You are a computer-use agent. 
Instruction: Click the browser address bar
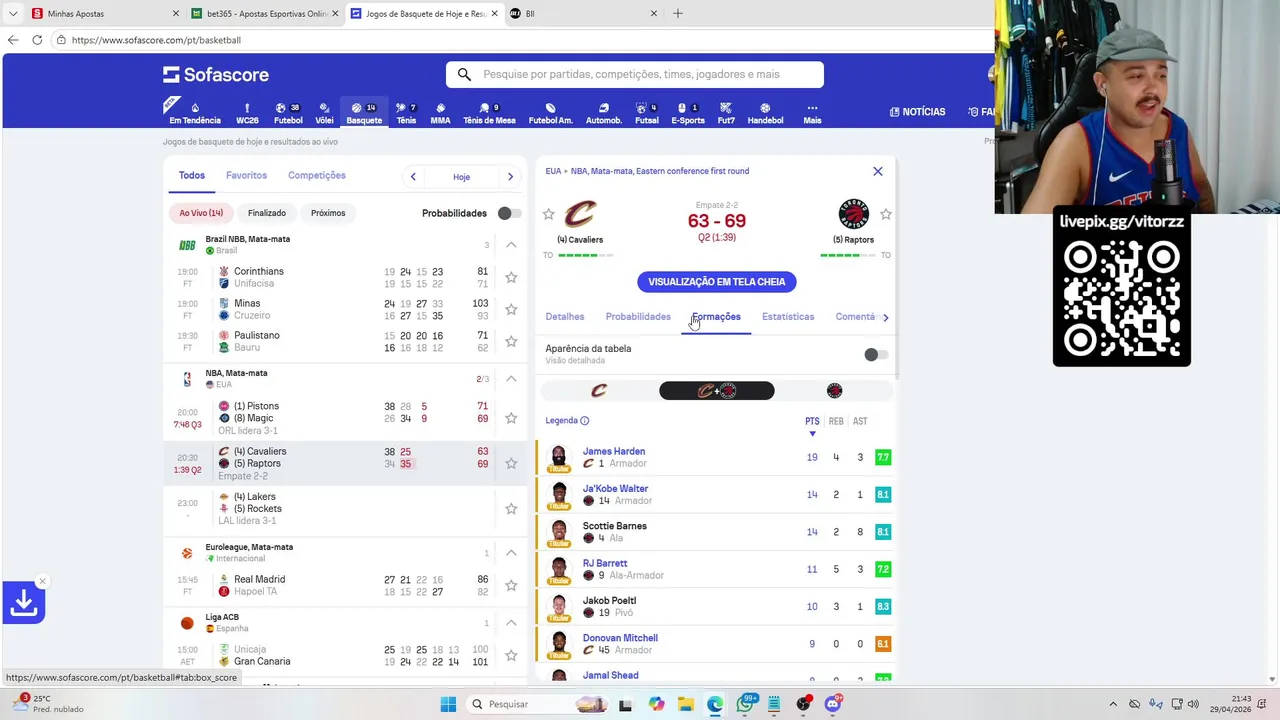520,40
